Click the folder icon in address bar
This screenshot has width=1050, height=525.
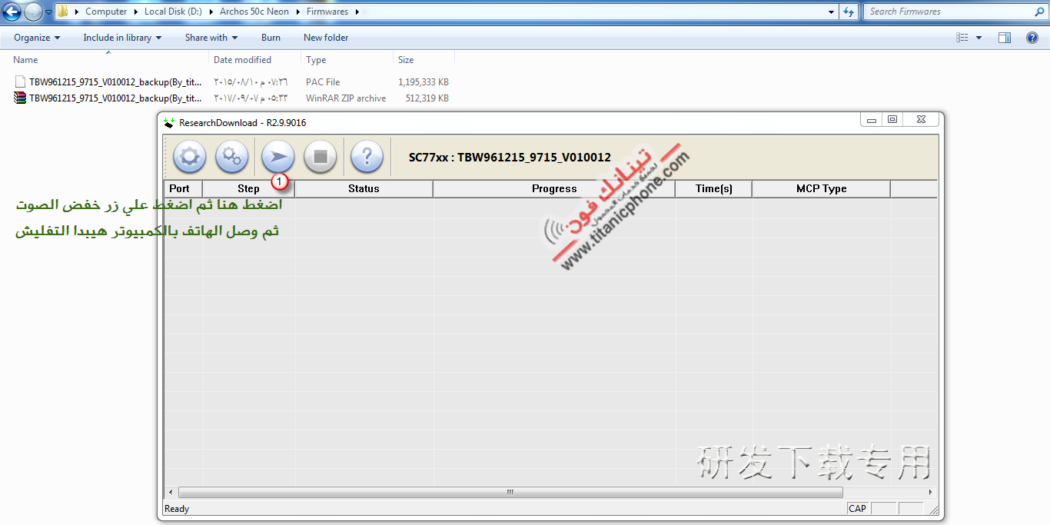click(62, 11)
